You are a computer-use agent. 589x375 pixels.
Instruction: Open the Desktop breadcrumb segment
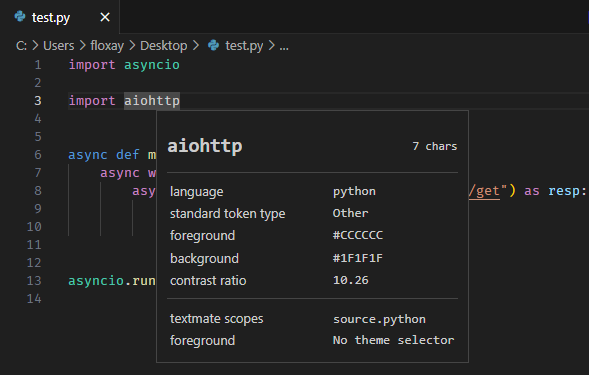tap(164, 46)
